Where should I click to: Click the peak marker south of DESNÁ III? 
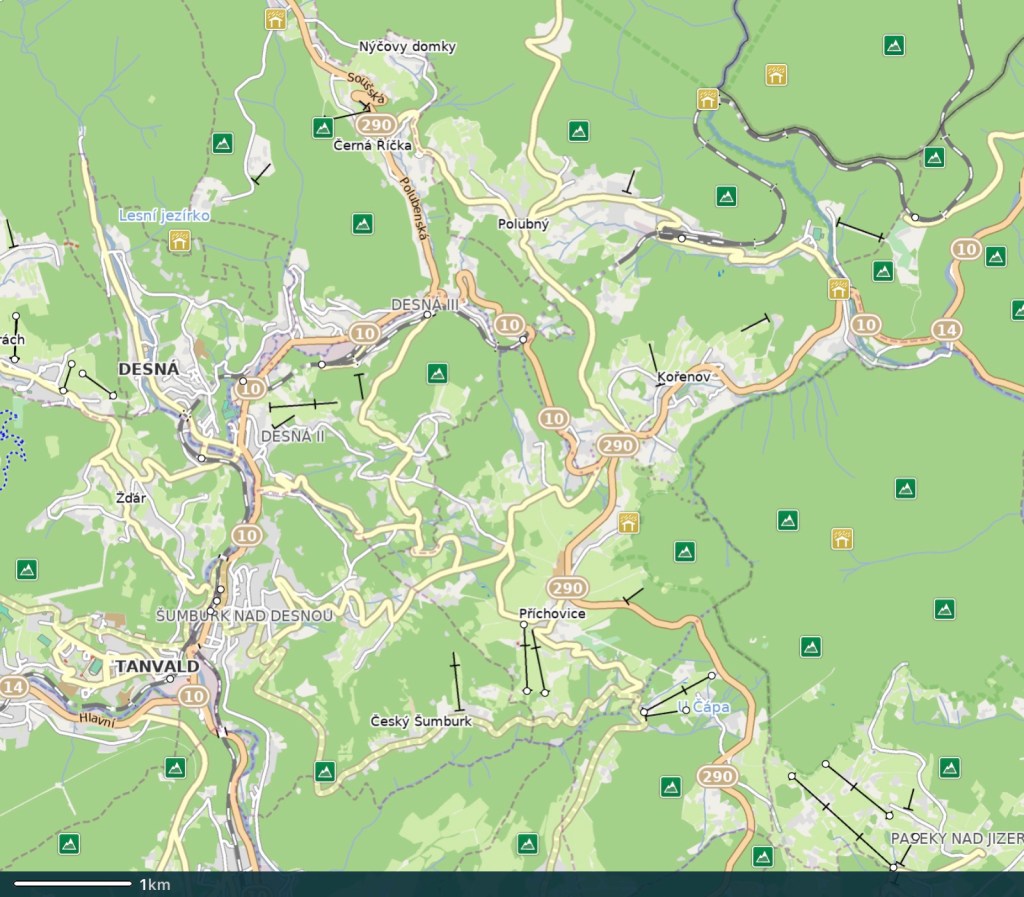pos(436,373)
